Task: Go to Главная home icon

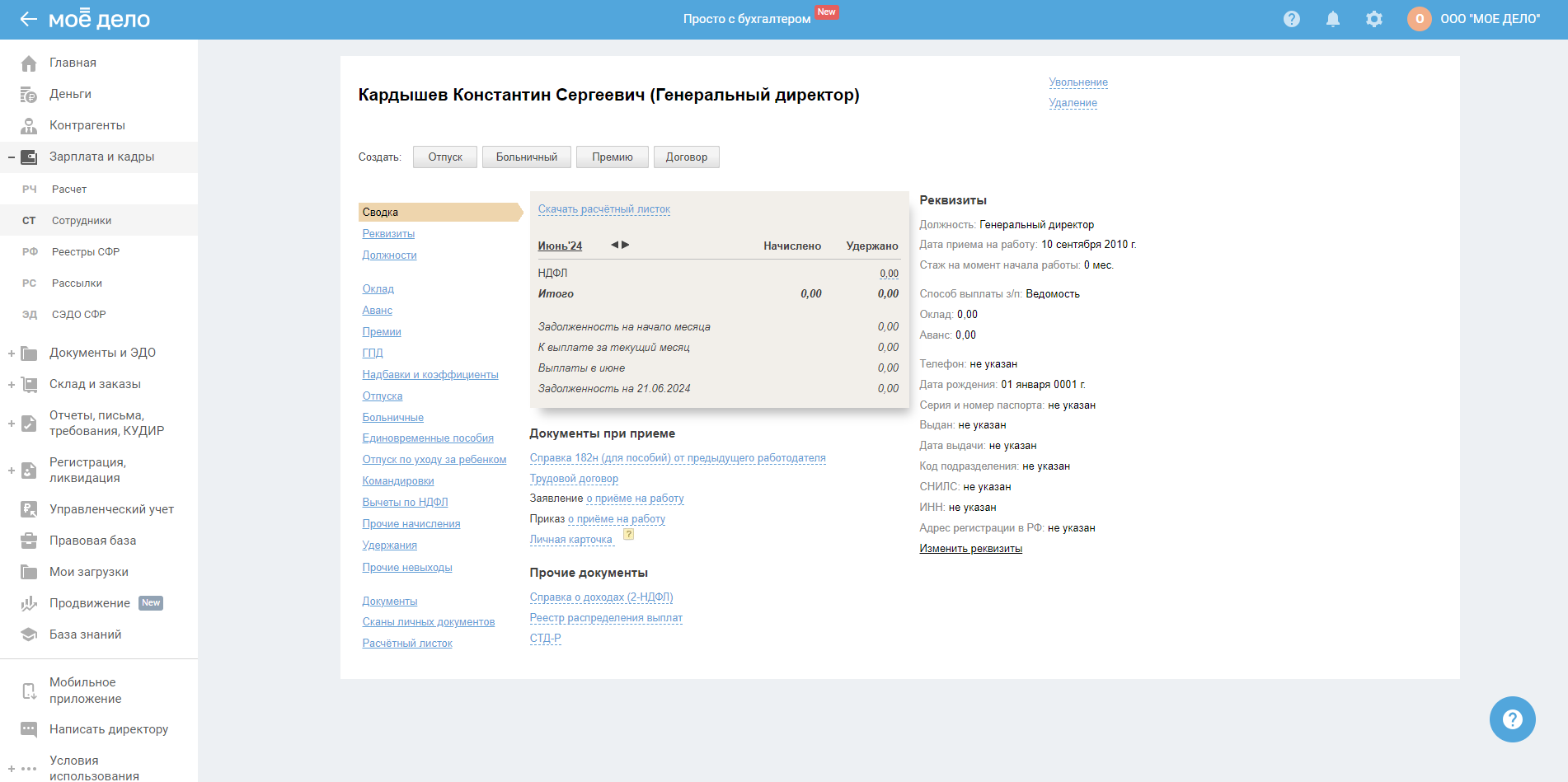Action: click(29, 63)
